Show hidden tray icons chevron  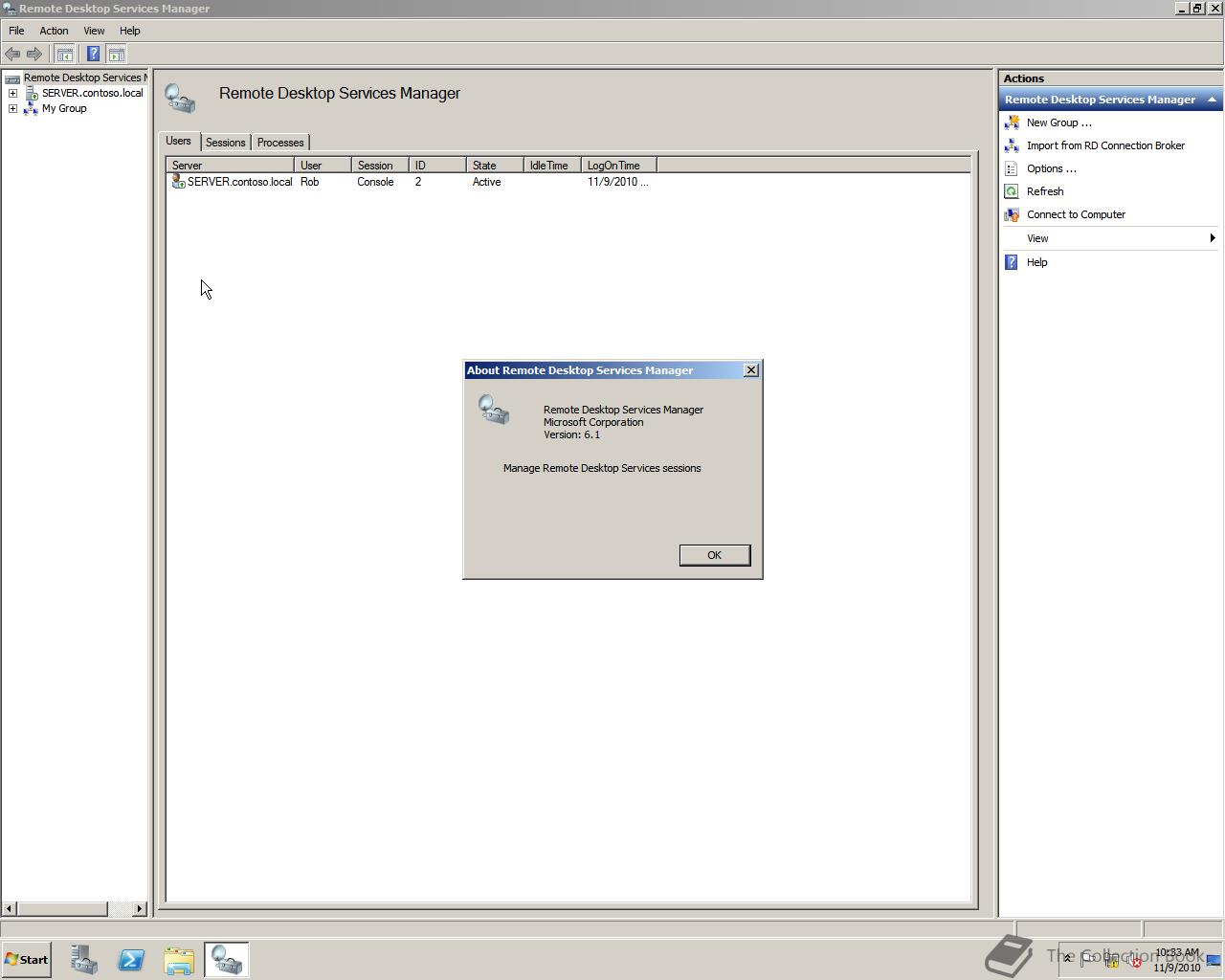pos(1068,959)
